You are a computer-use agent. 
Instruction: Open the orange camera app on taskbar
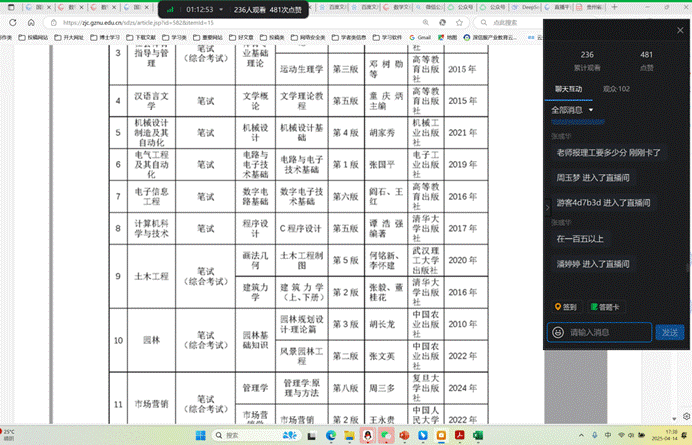[441, 436]
